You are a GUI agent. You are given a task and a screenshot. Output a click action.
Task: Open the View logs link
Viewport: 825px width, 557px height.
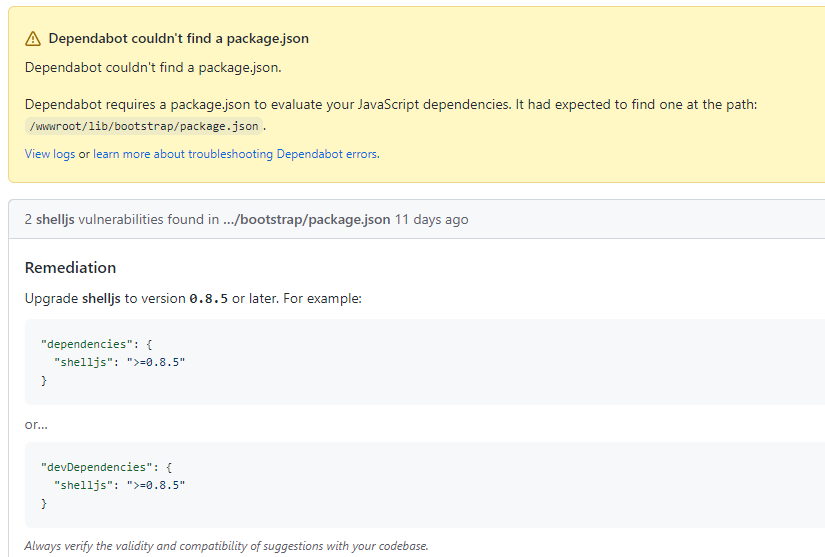click(x=50, y=154)
